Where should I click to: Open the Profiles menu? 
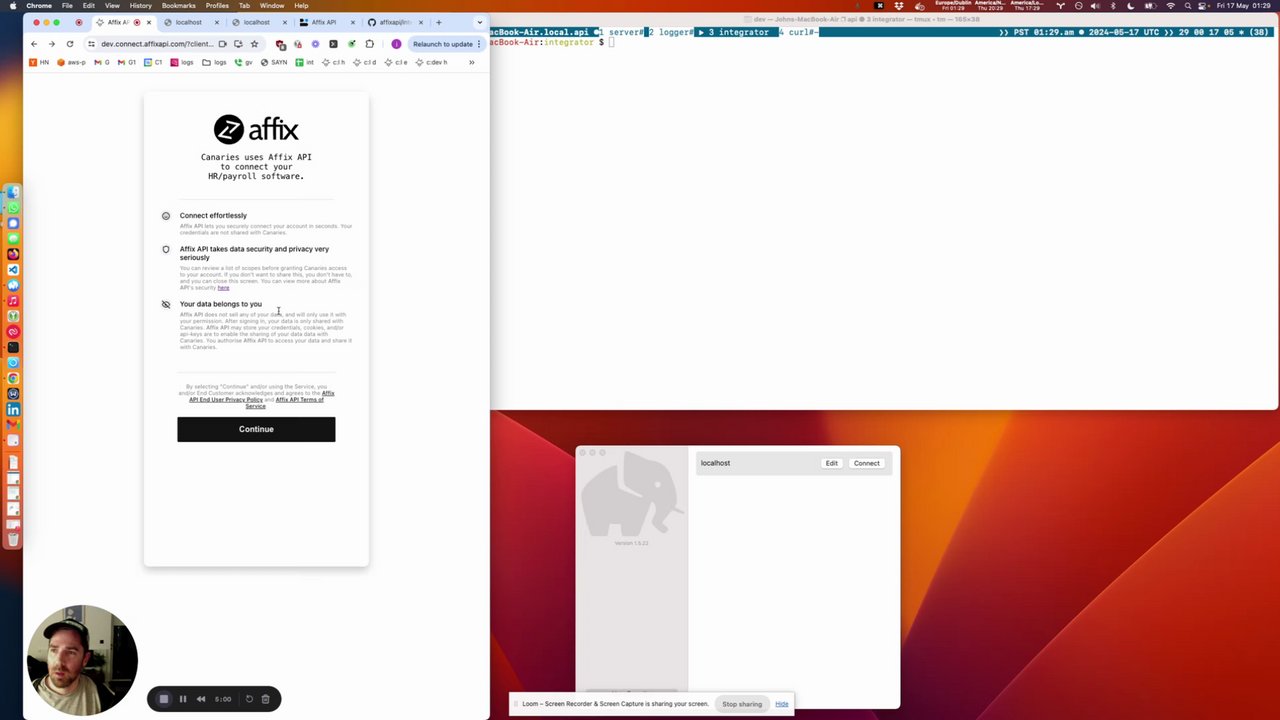(x=217, y=6)
